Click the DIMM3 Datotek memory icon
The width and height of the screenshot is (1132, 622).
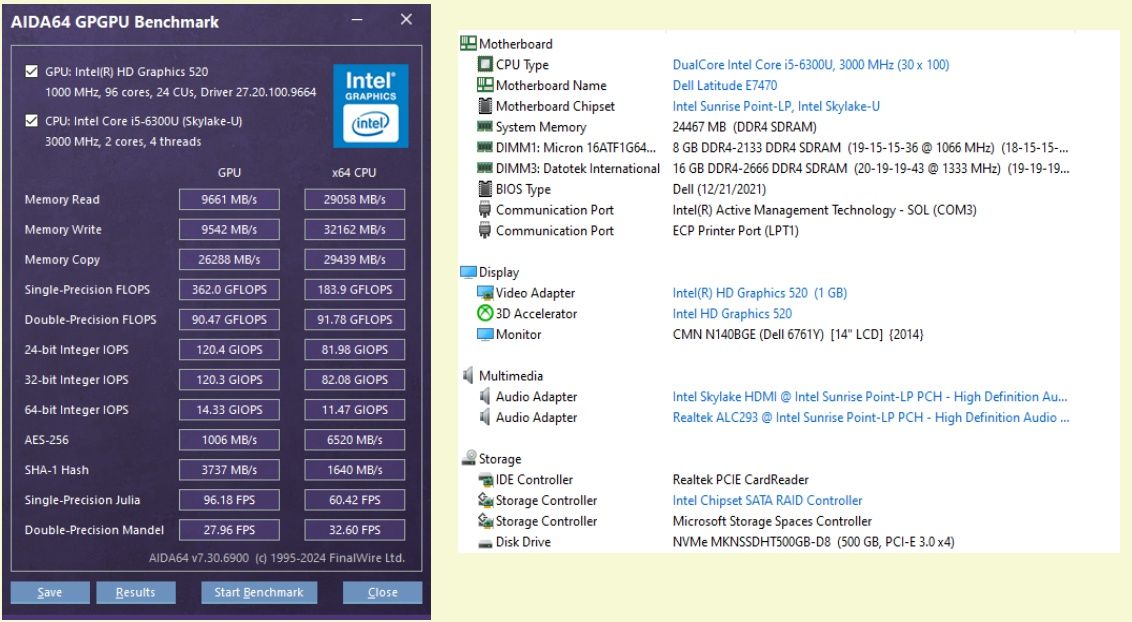coord(485,168)
